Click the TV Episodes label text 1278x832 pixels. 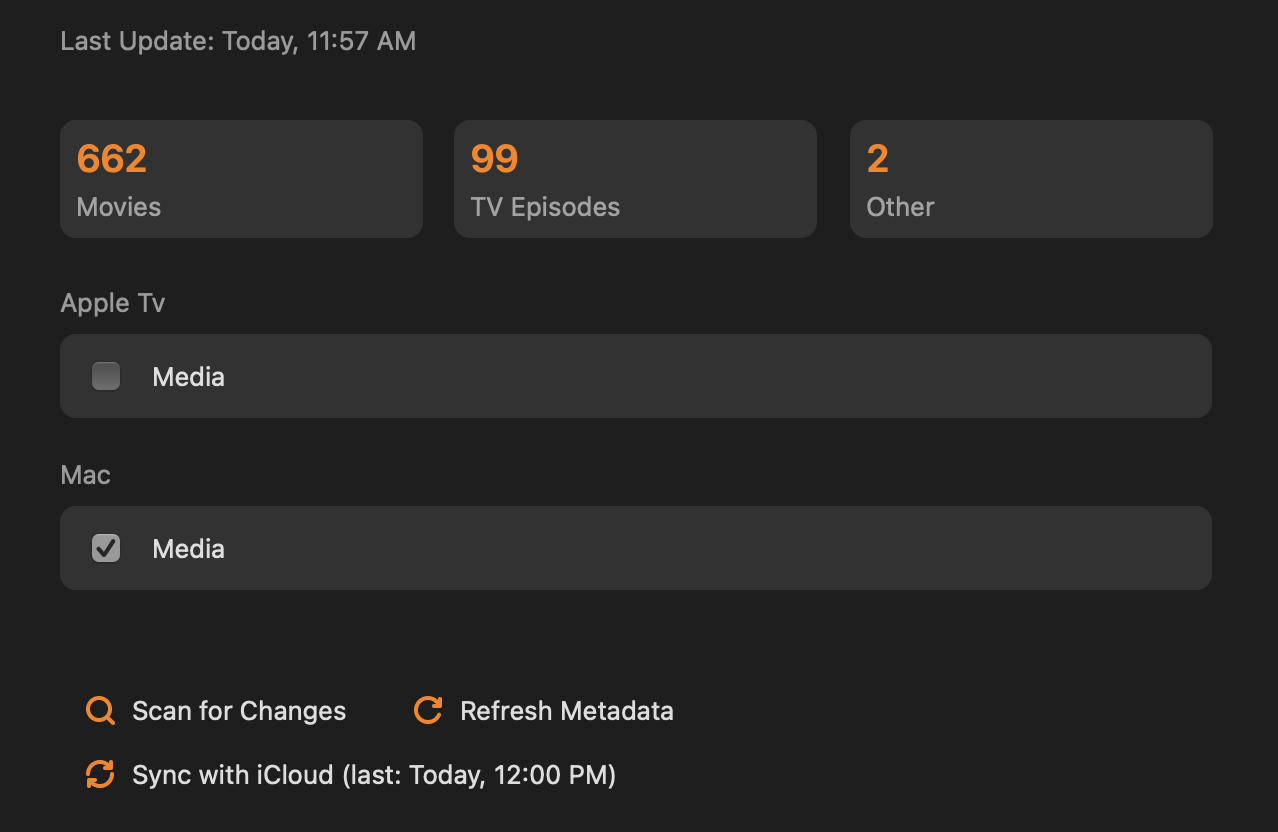coord(545,207)
